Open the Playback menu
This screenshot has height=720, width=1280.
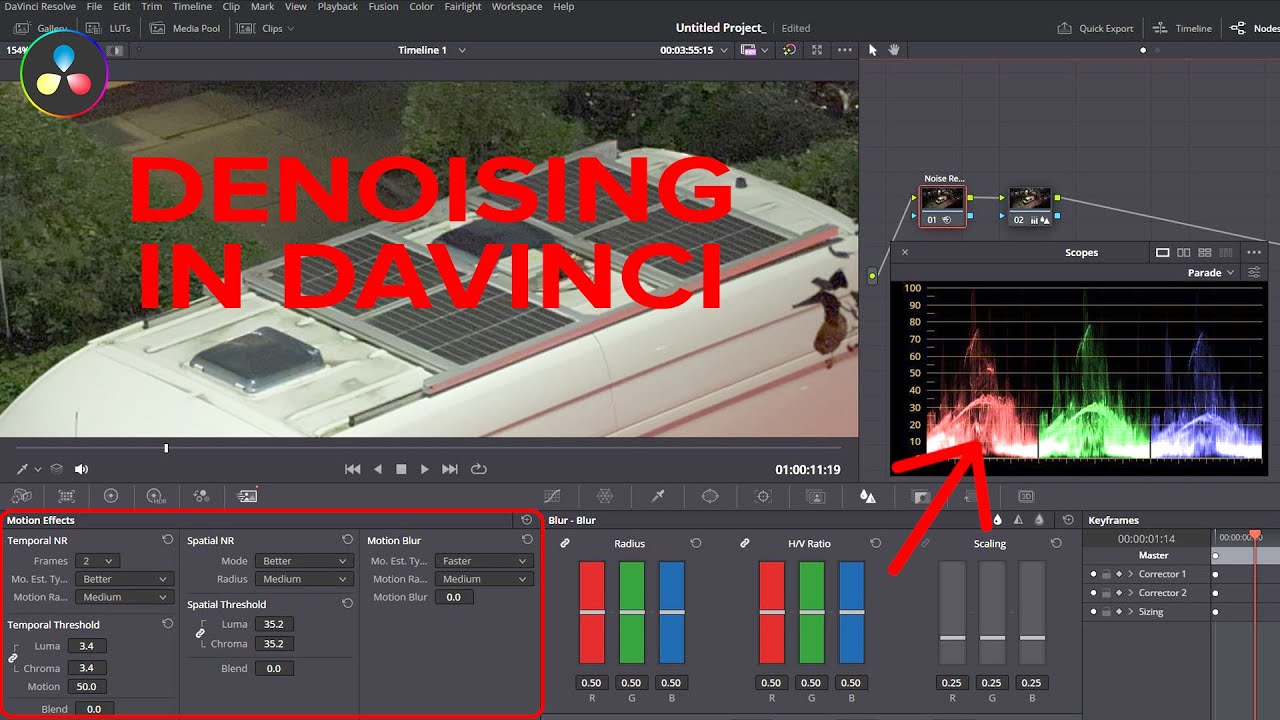pyautogui.click(x=337, y=6)
